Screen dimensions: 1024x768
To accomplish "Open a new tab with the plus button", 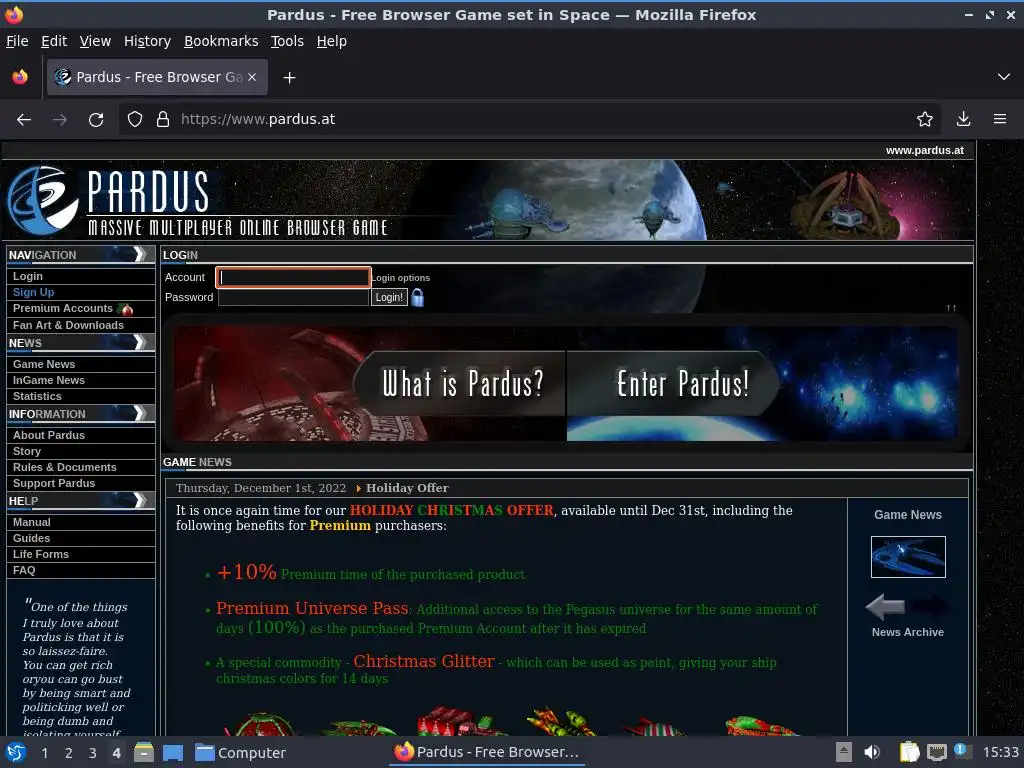I will (x=289, y=78).
